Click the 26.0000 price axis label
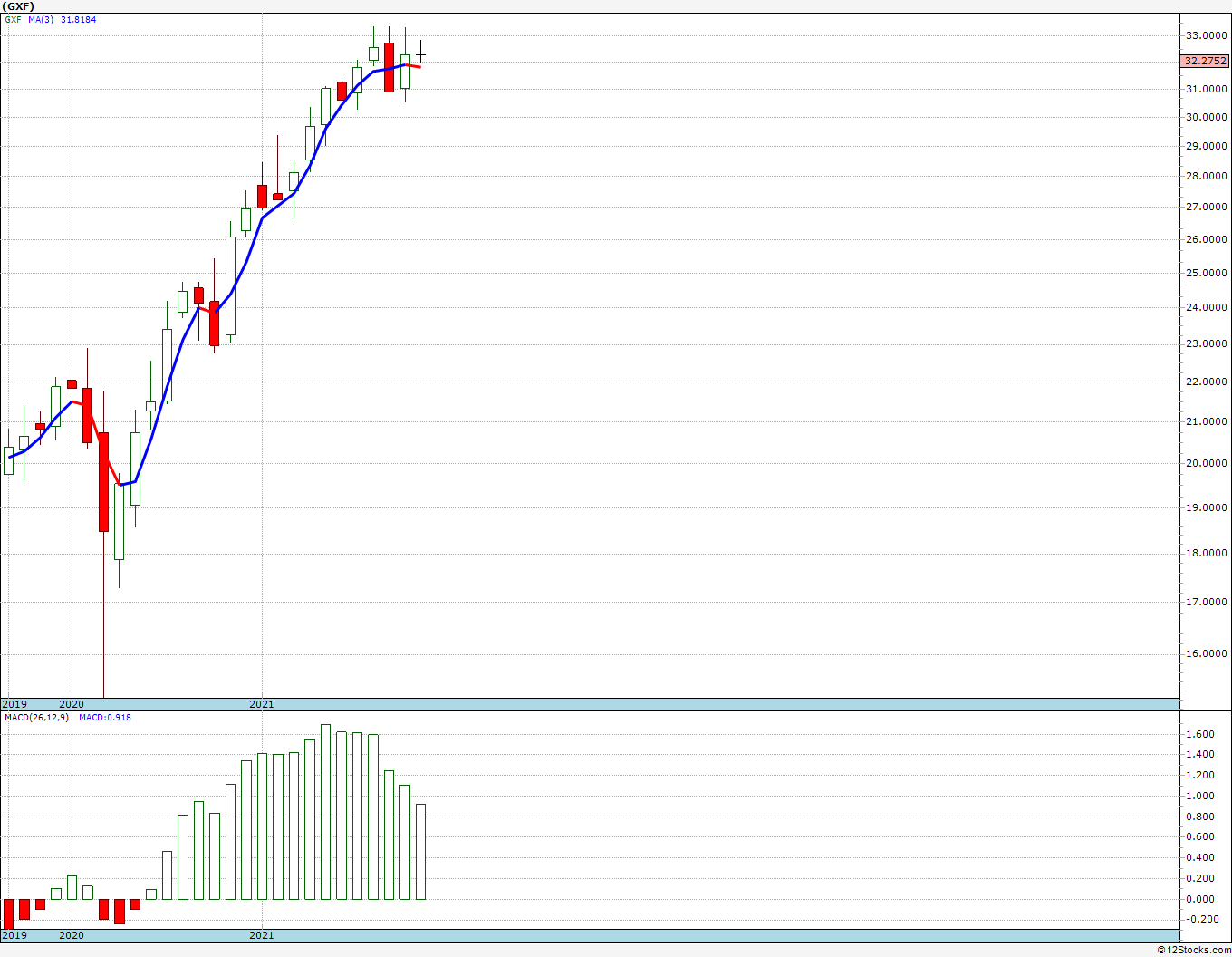This screenshot has width=1232, height=957. [x=1208, y=239]
